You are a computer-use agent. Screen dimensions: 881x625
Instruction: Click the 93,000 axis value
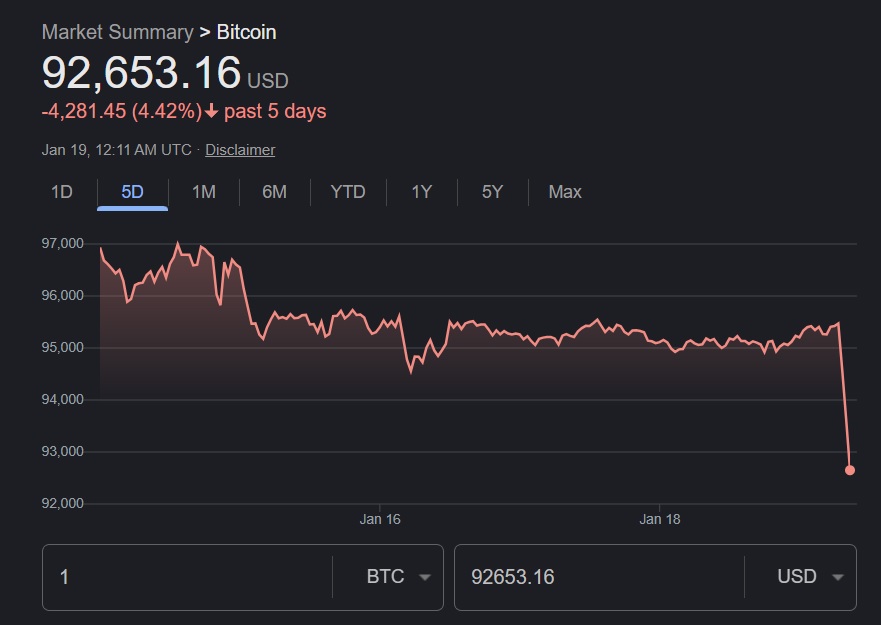[x=62, y=451]
